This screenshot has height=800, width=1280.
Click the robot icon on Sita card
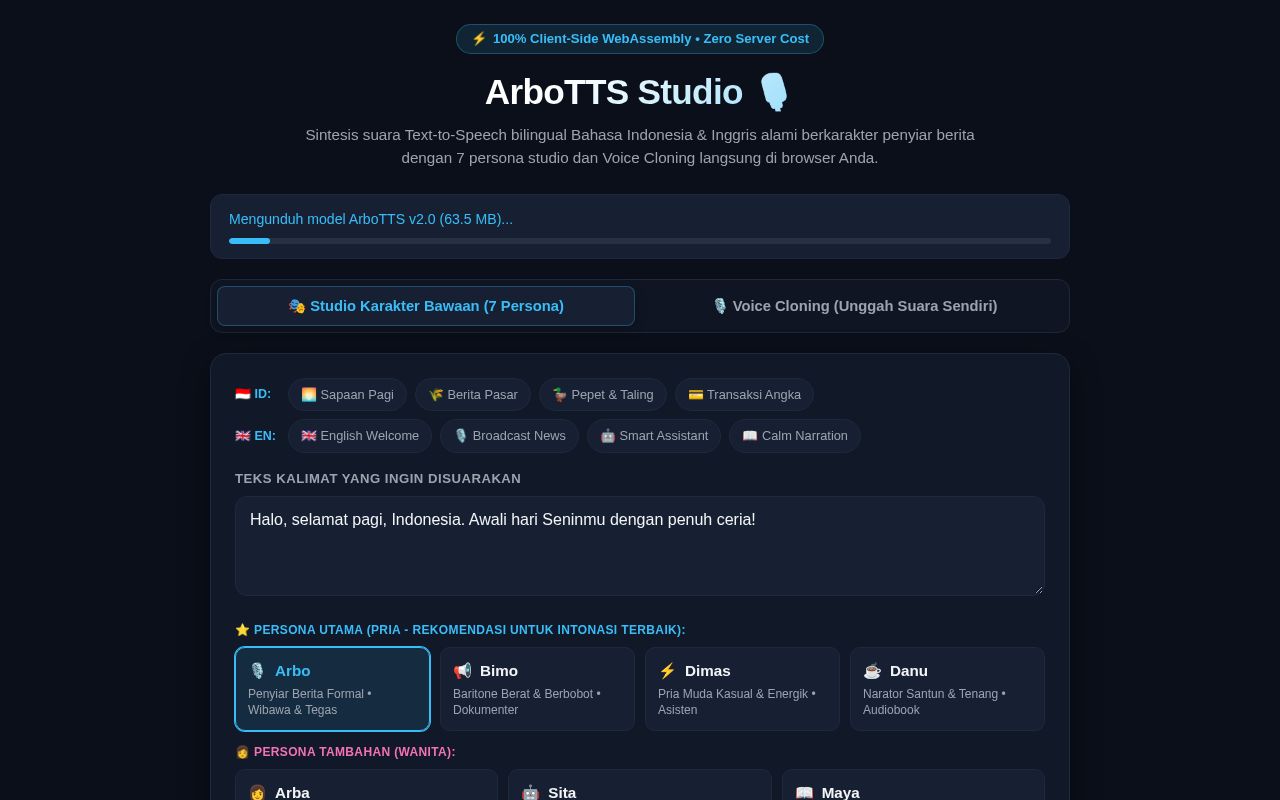click(x=530, y=793)
